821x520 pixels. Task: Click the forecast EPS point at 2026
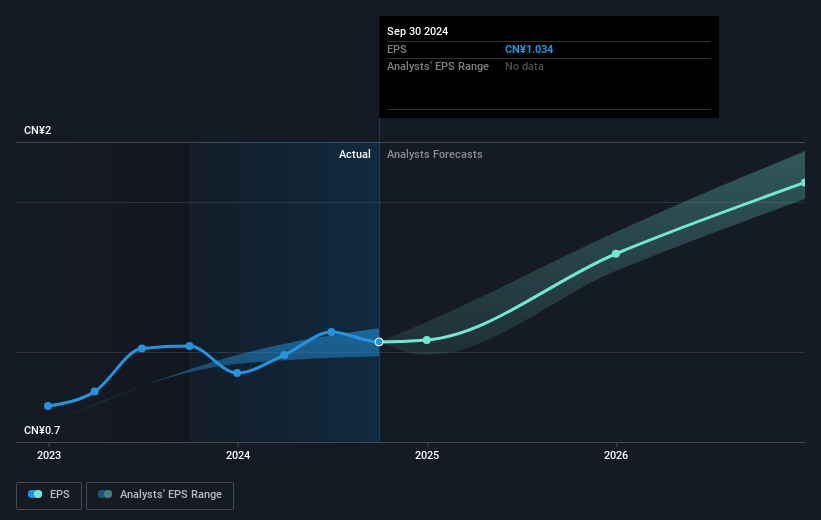pyautogui.click(x=616, y=254)
